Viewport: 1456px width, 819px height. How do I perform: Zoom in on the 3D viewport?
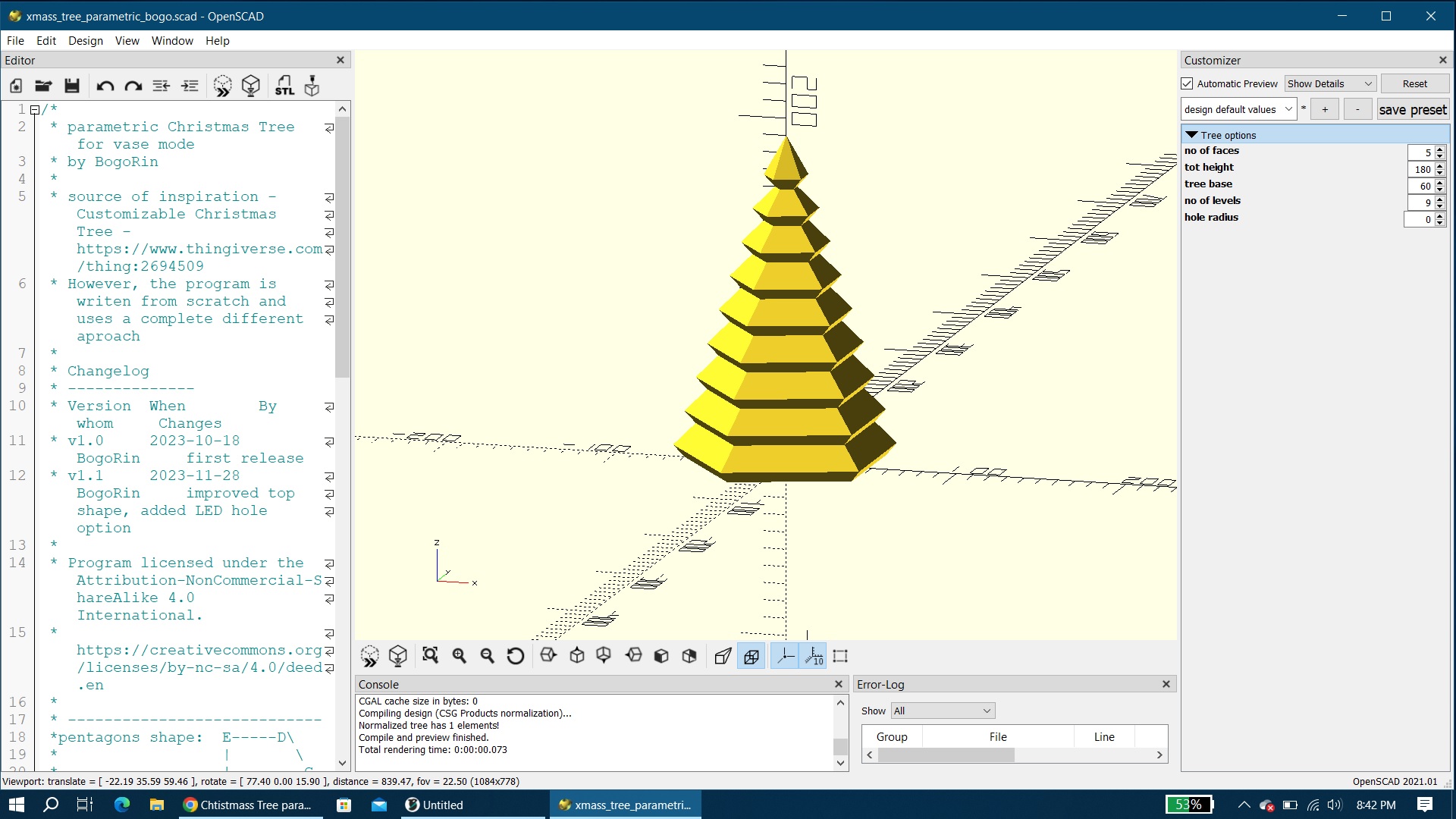[459, 656]
